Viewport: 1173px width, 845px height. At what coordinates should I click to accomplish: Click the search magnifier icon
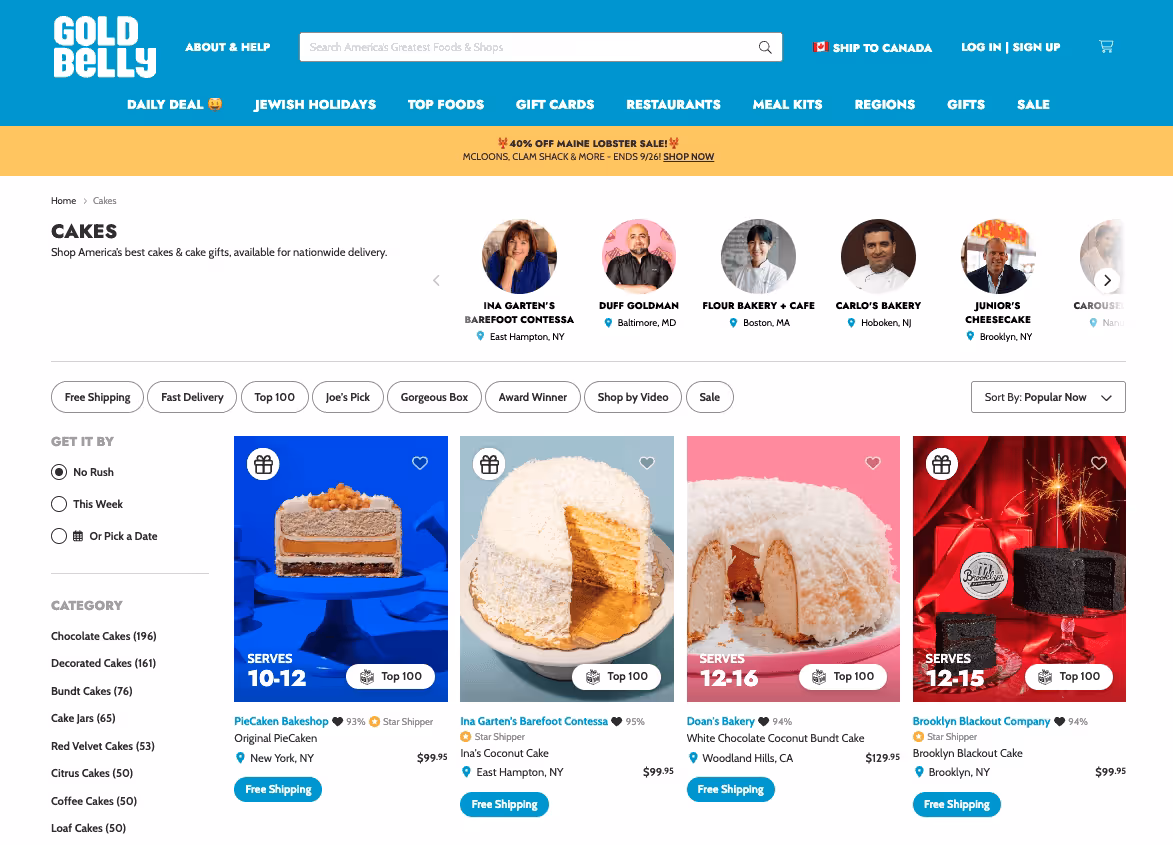coord(765,47)
